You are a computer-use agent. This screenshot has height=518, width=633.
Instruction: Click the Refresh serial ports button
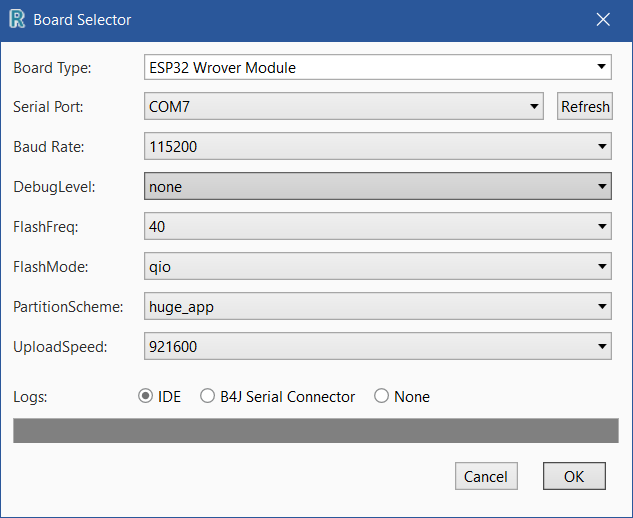point(585,107)
